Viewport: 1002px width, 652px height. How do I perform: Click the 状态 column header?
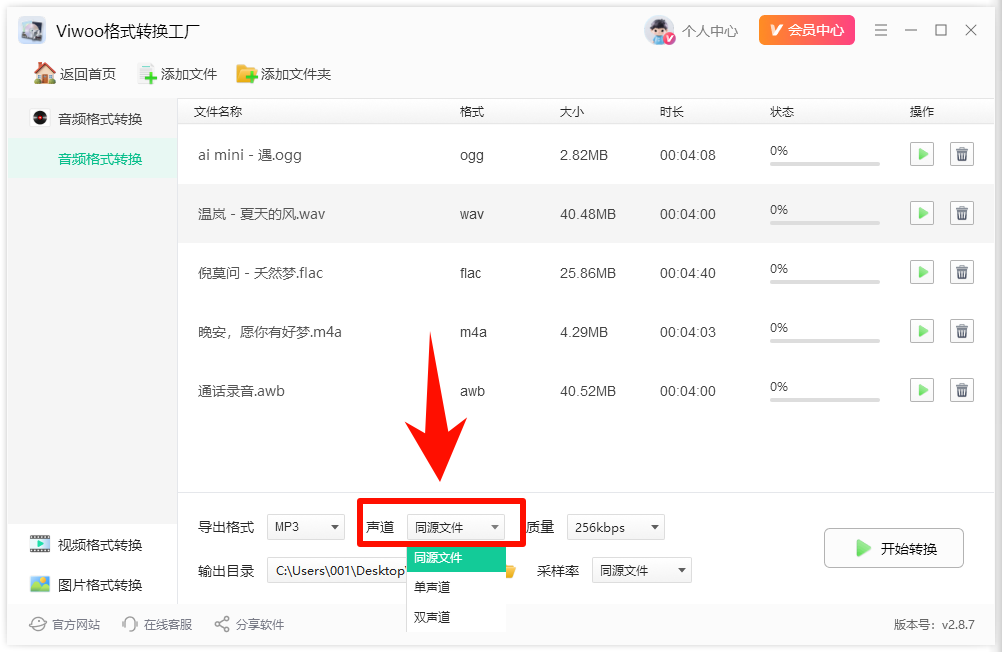[782, 112]
